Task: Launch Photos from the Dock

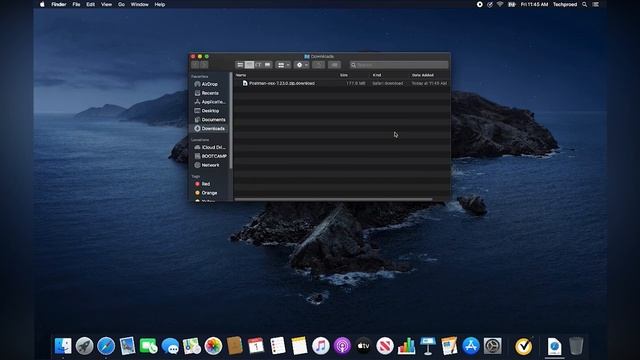Action: click(x=213, y=346)
